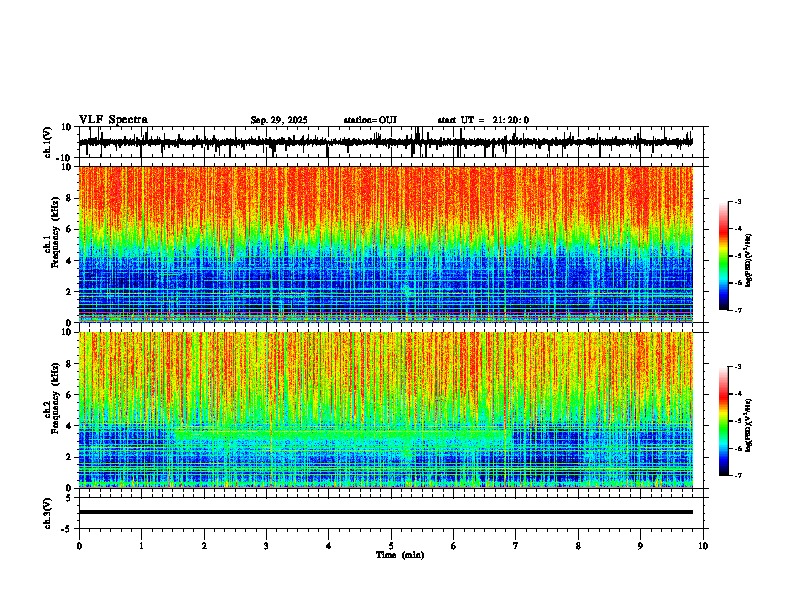Image resolution: width=792 pixels, height=612 pixels.
Task: Click the time axis tick label '0'
Action: pos(79,546)
